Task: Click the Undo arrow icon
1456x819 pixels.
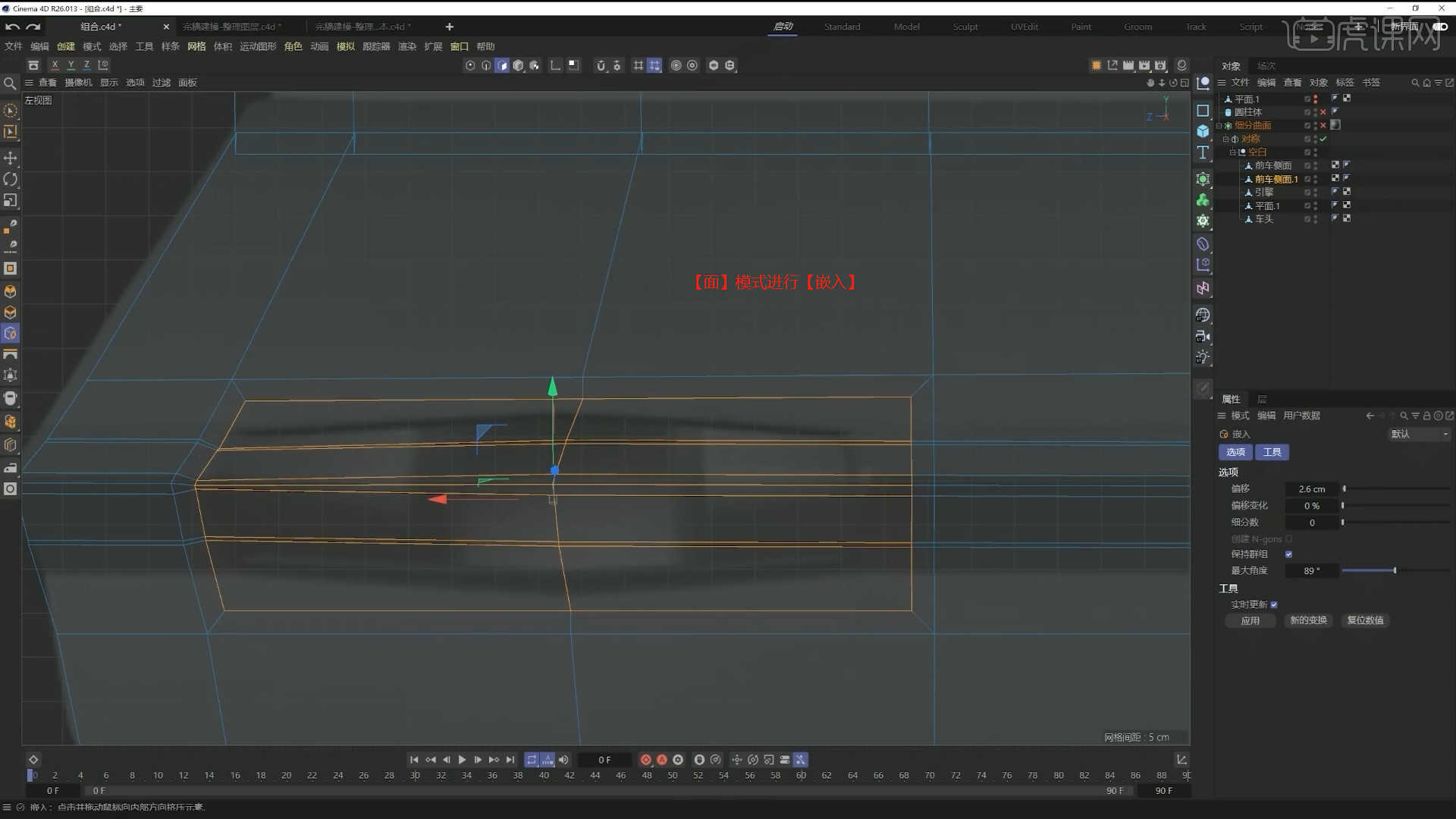Action: (12, 27)
